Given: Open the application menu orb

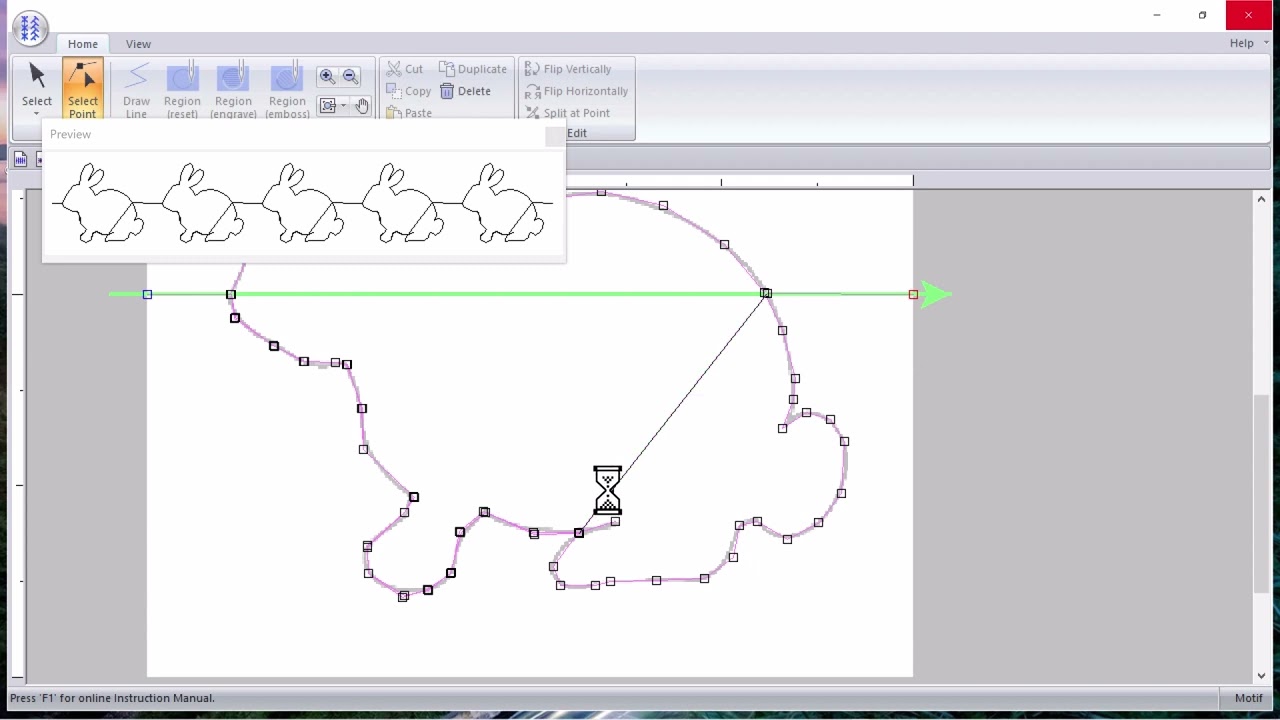Looking at the screenshot, I should click(30, 28).
